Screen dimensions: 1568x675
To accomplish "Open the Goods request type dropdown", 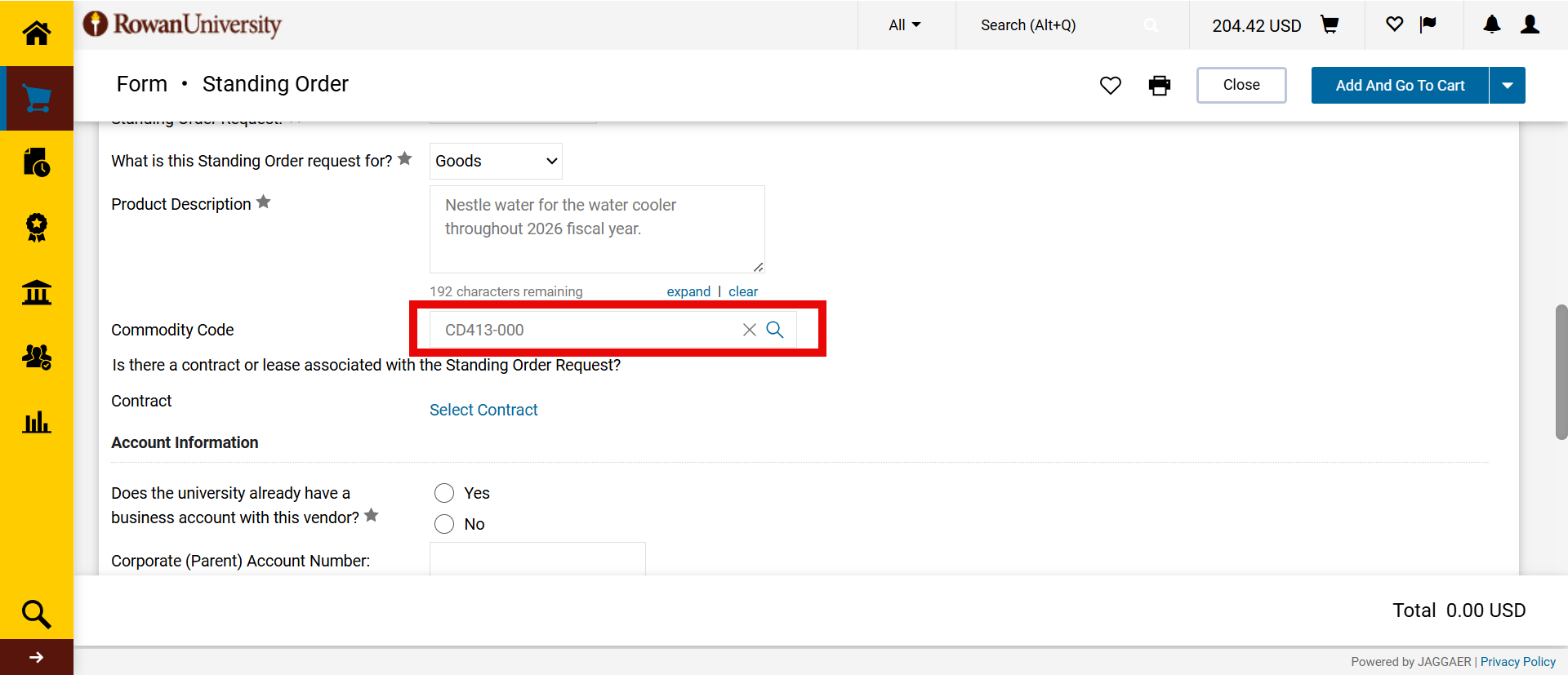I will [496, 161].
